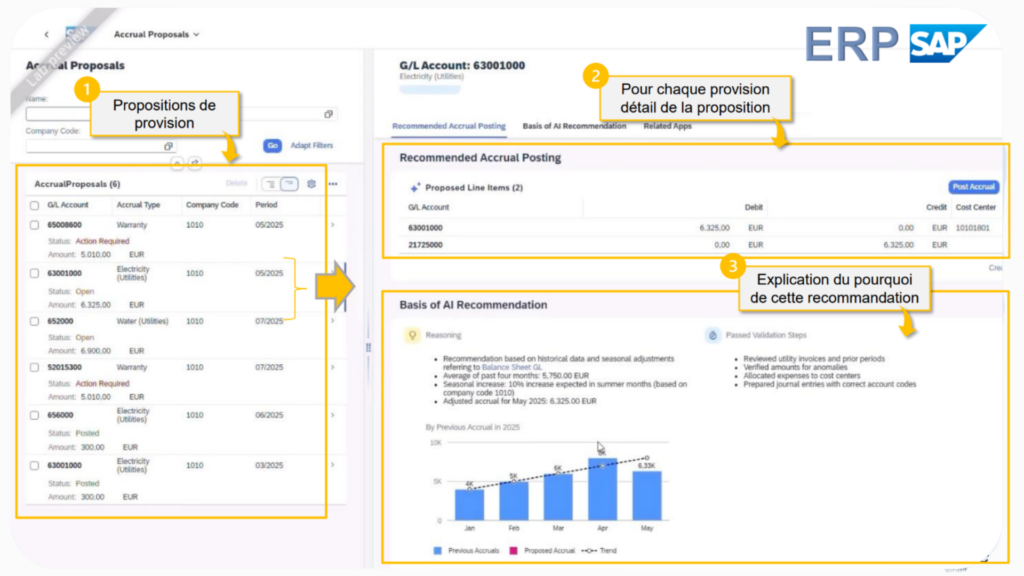The width and height of the screenshot is (1024, 576).
Task: Click the refresh icon below the filter bar
Action: coord(194,161)
